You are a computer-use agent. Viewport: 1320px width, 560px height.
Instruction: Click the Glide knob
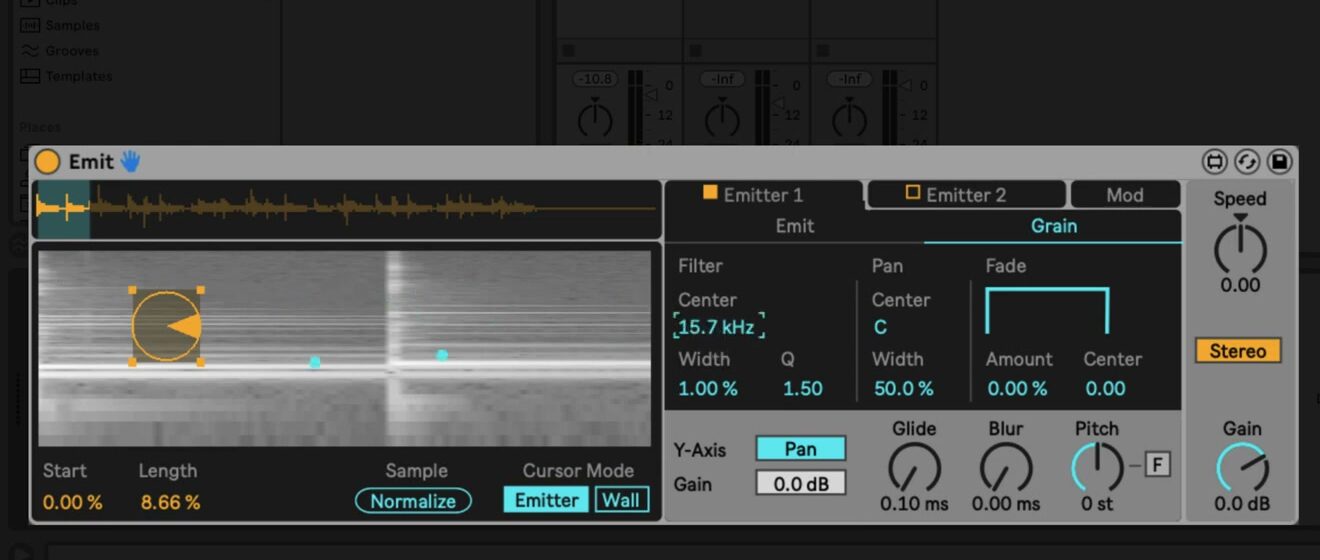tap(914, 467)
